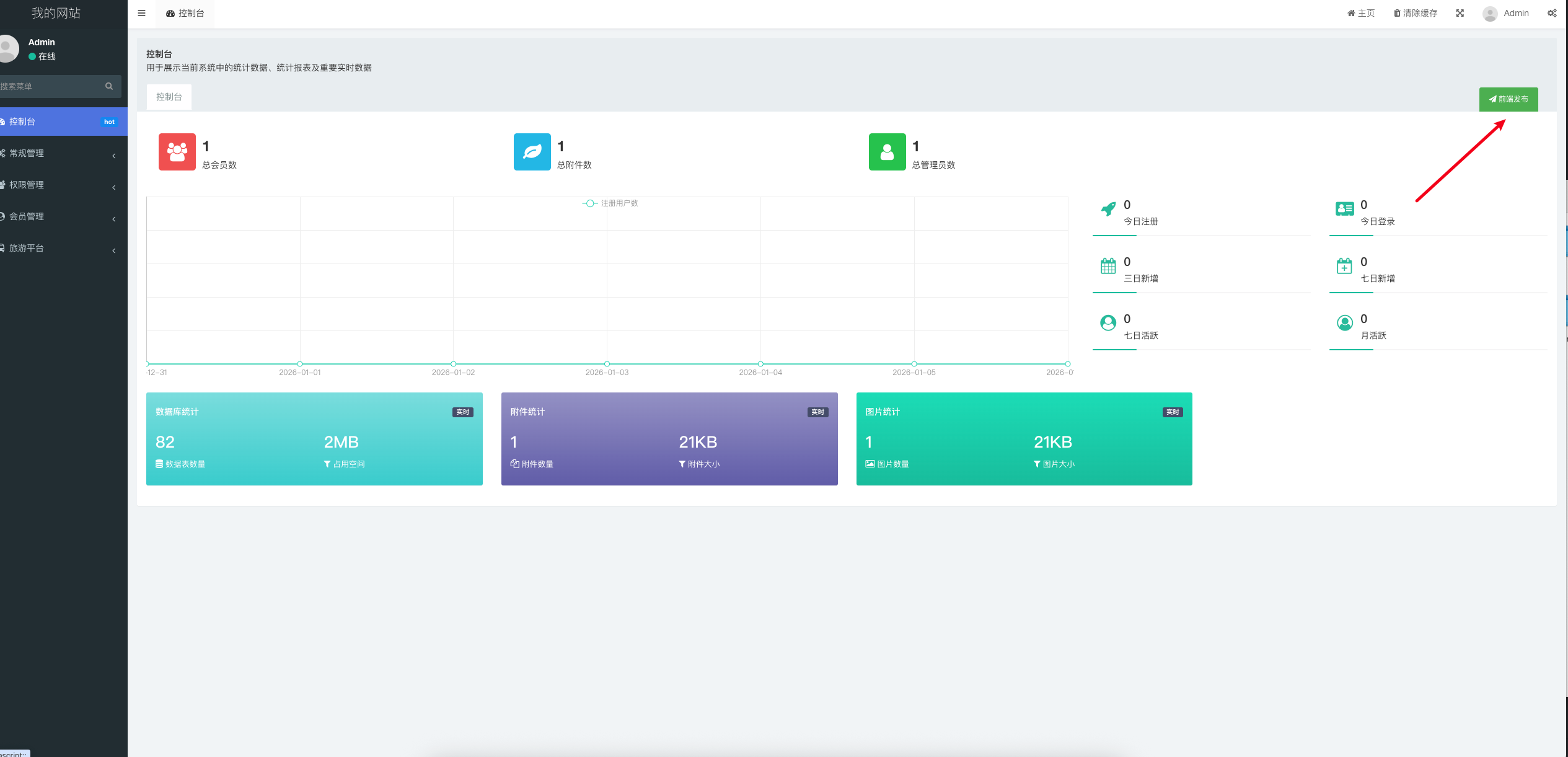This screenshot has width=1568, height=757.
Task: Click the 清除缓存 link
Action: (x=1415, y=13)
